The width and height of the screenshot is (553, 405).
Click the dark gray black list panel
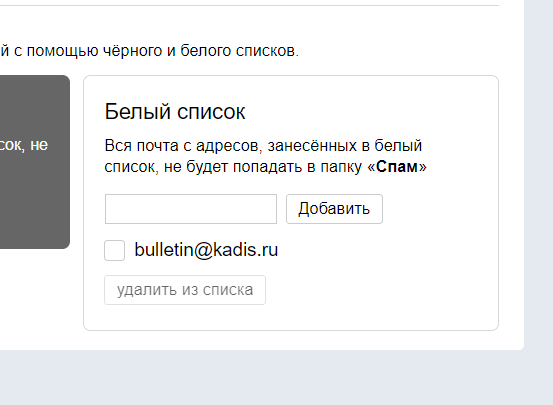(35, 162)
